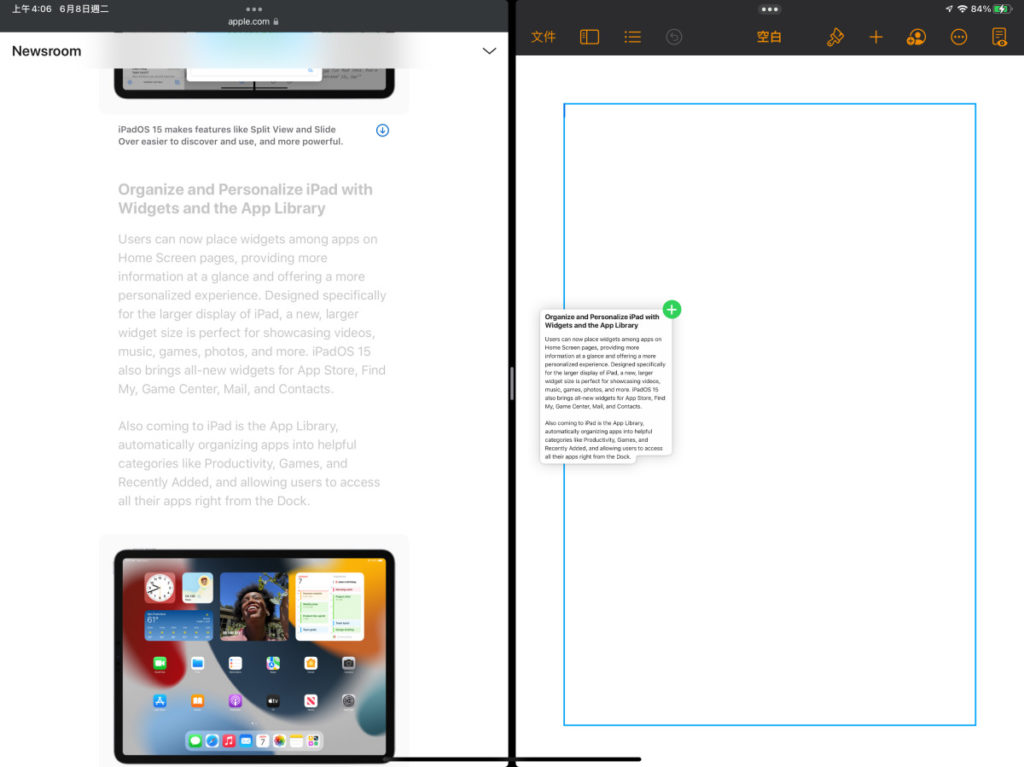Tap the apple.com address bar

pyautogui.click(x=253, y=22)
